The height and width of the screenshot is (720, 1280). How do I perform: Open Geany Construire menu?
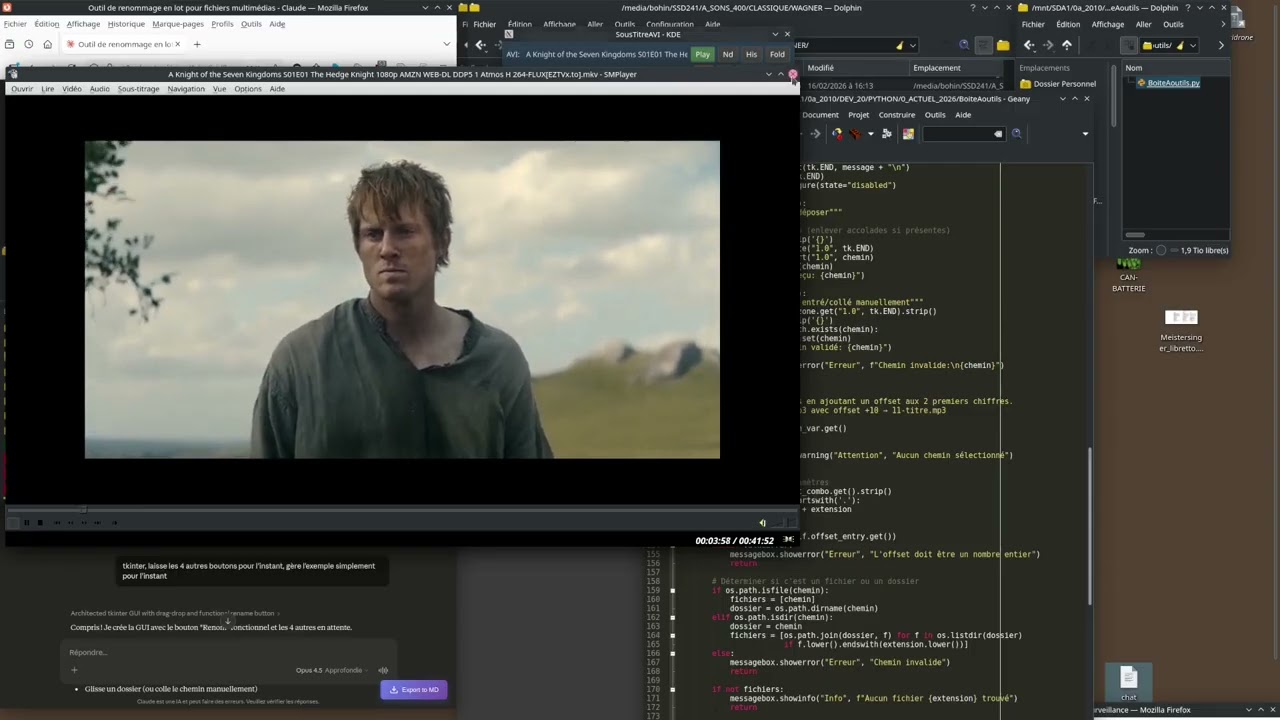pos(897,115)
